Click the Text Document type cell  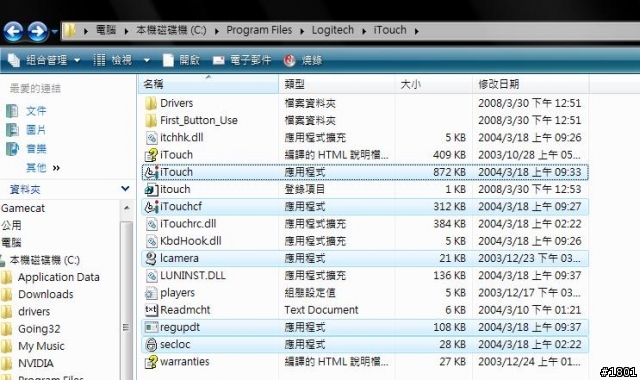321,310
